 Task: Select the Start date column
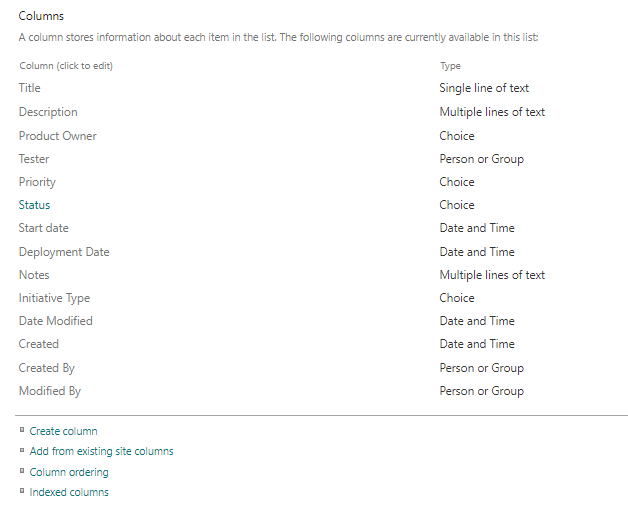pyautogui.click(x=44, y=228)
